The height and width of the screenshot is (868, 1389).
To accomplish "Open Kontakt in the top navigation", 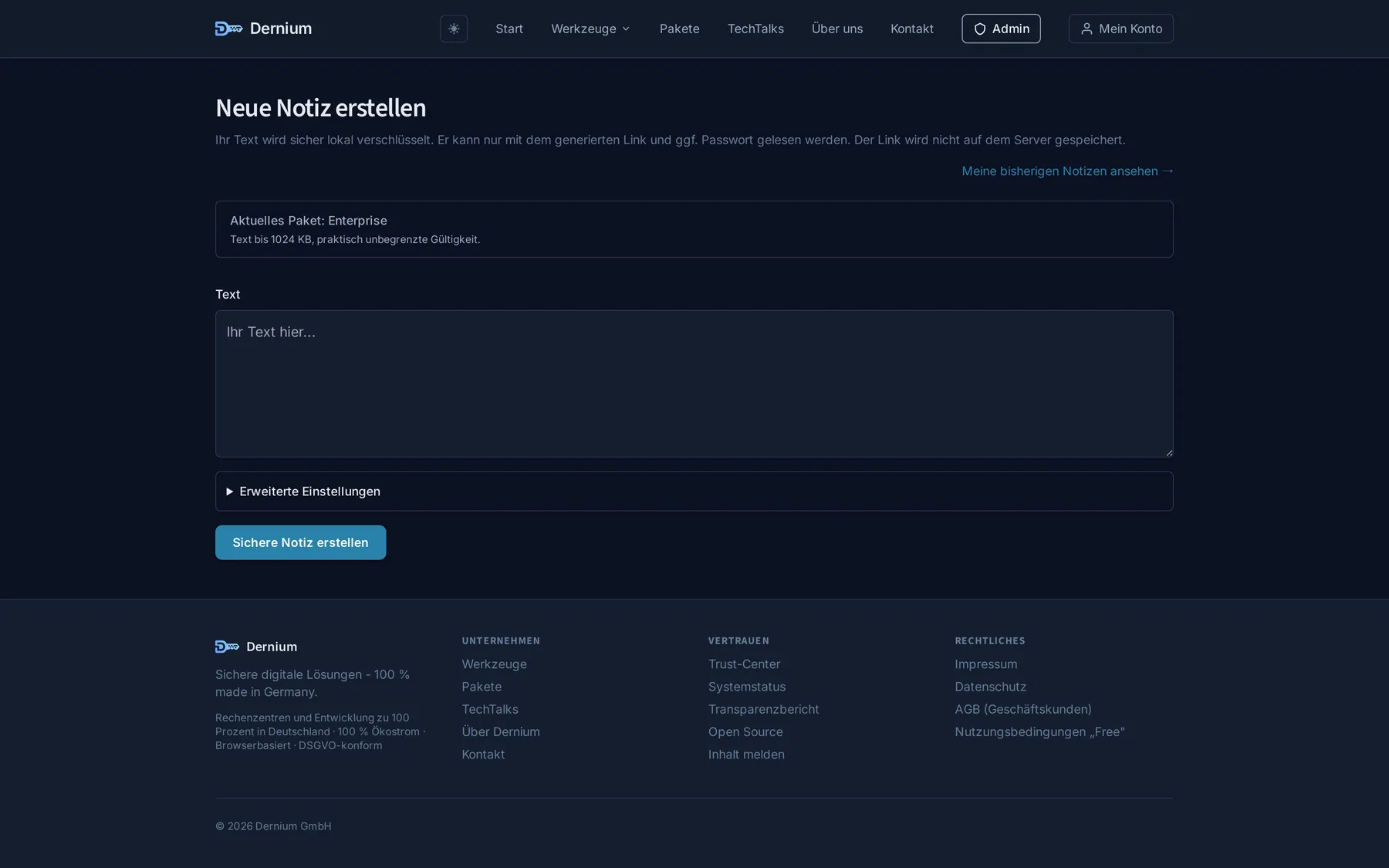I will 912,29.
